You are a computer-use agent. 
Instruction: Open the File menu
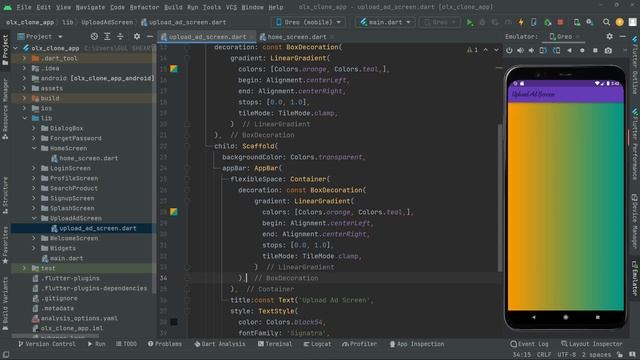(x=24, y=7)
